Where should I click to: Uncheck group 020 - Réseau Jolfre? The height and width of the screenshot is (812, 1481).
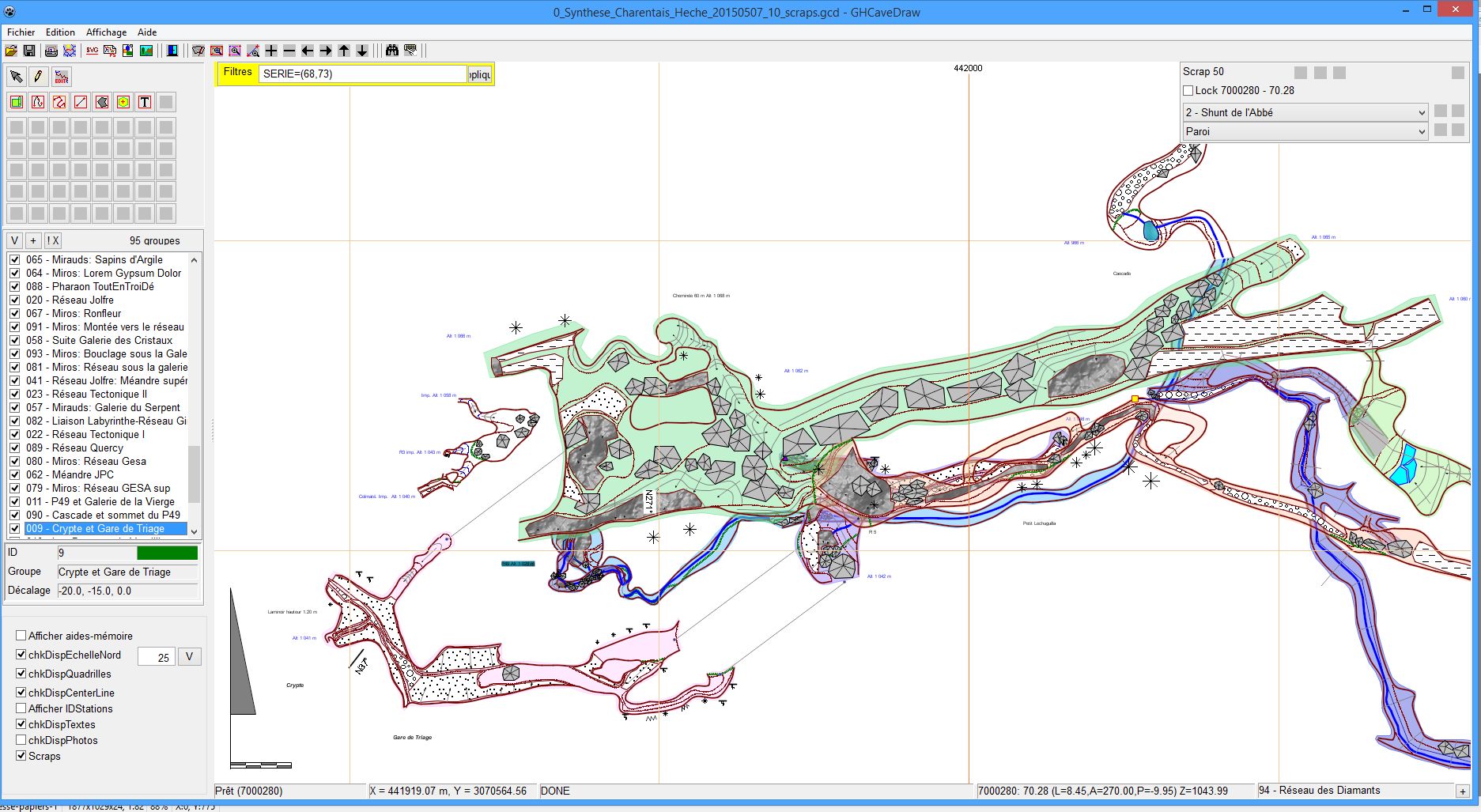coord(14,300)
